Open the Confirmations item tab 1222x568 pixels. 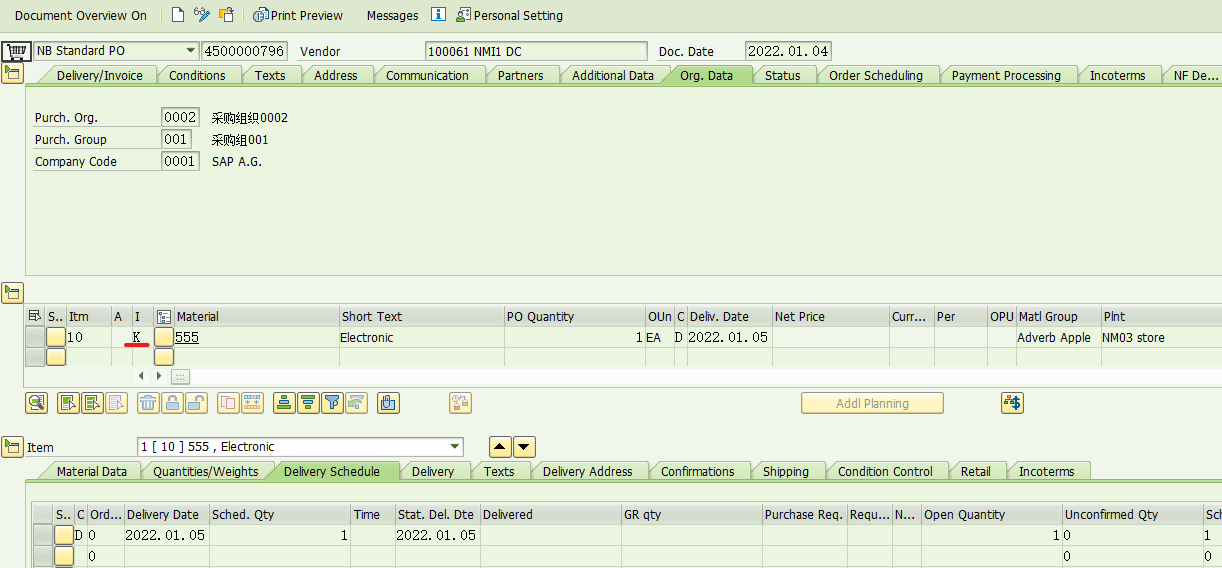tap(697, 471)
